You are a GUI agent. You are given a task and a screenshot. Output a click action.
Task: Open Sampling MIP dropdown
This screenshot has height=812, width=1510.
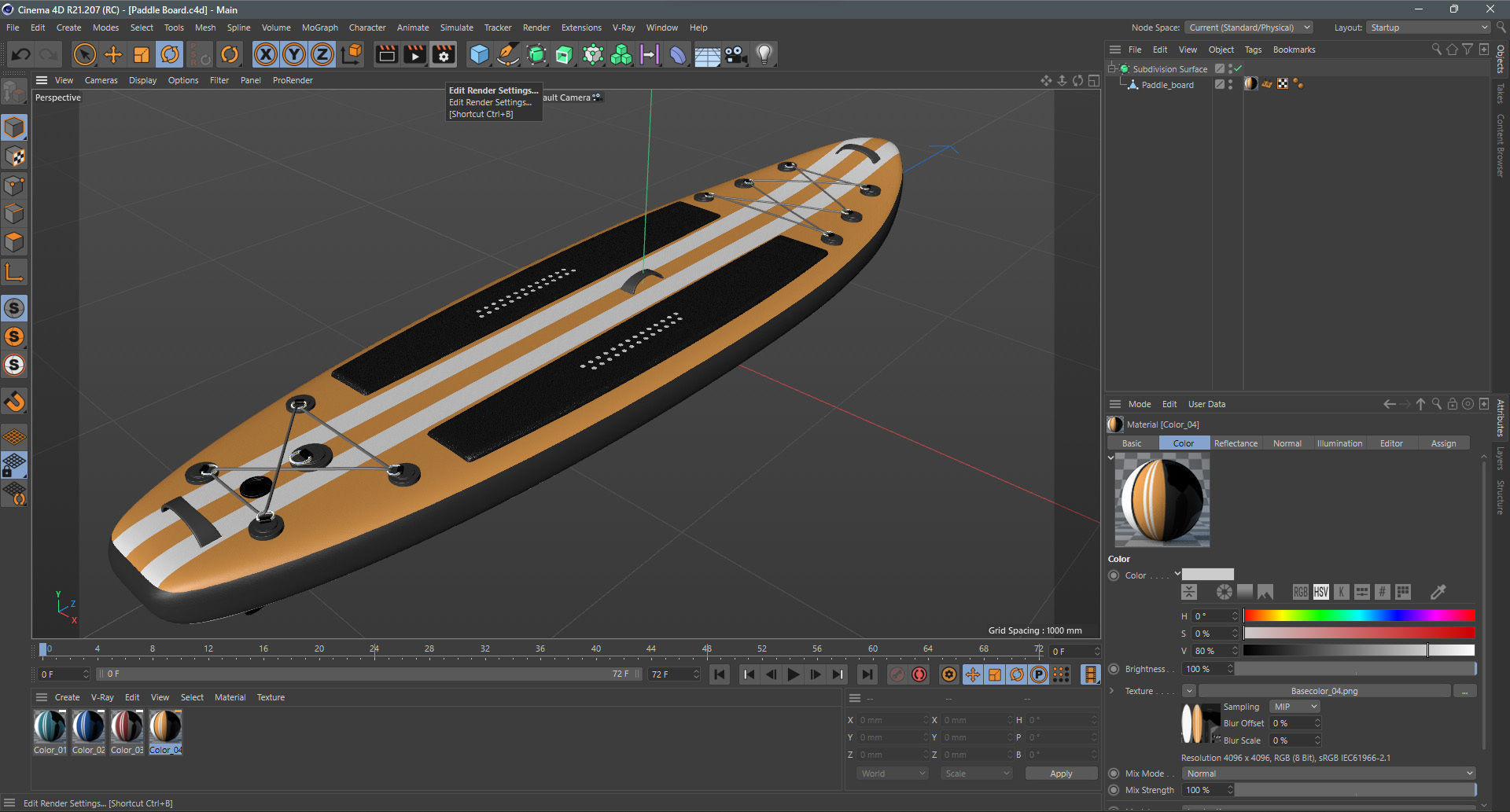(1295, 707)
